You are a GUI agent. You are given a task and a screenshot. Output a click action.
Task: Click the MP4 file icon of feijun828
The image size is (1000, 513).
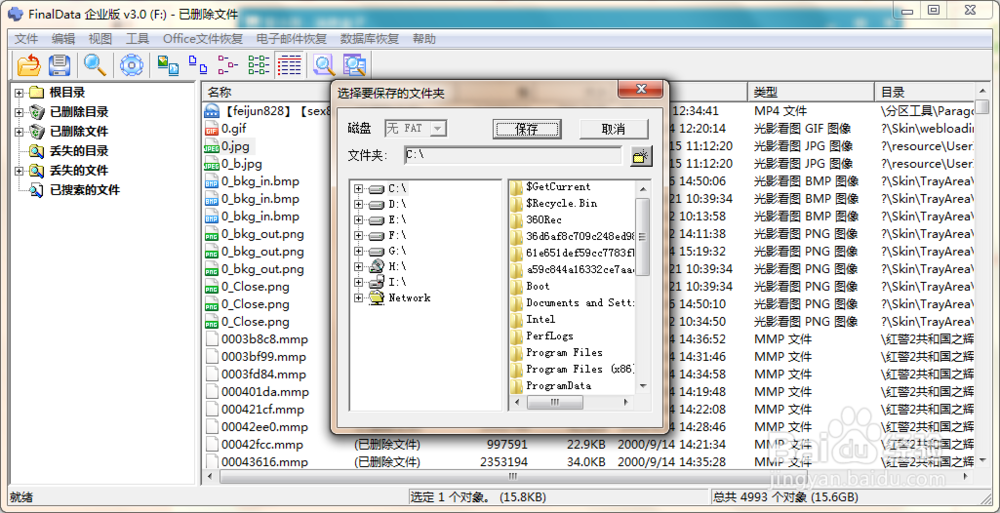(x=211, y=111)
